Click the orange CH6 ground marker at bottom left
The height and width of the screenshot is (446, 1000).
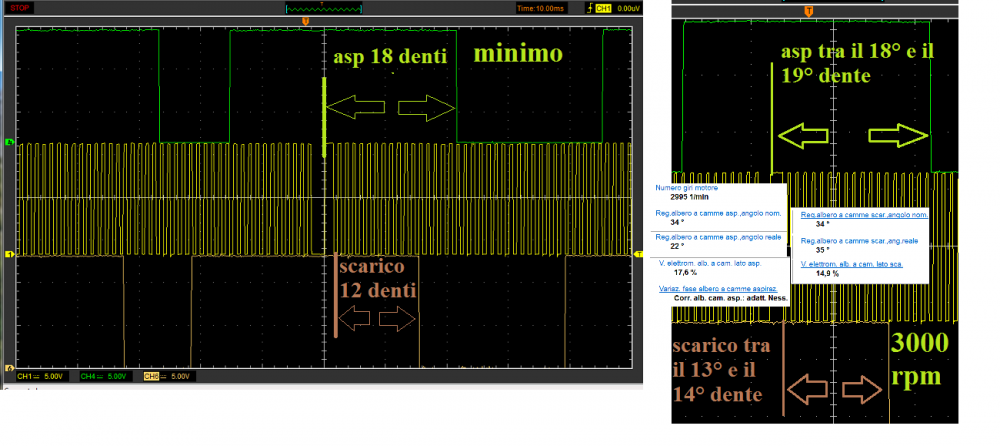[x=9, y=366]
